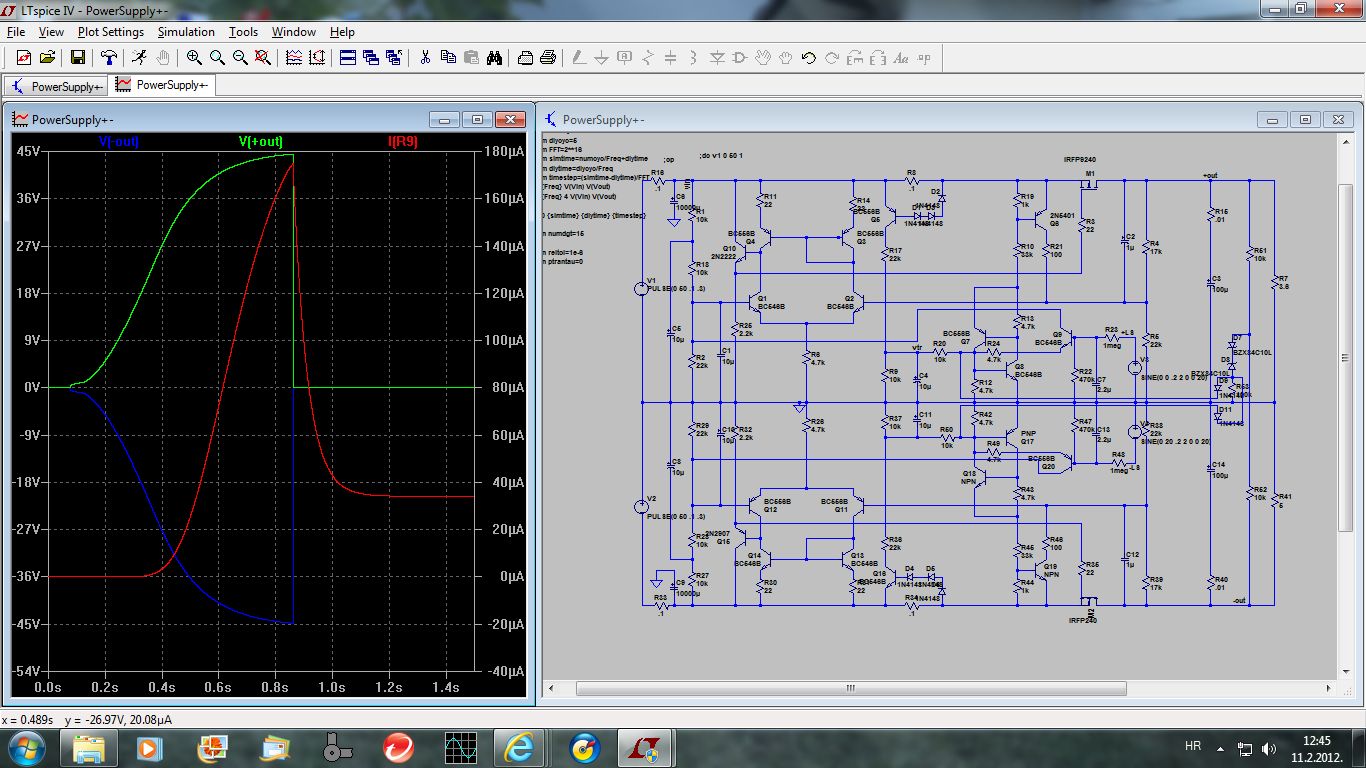Viewport: 1366px width, 768px height.
Task: Click the ';dc v1 0 50 1' directive text
Action: point(721,157)
